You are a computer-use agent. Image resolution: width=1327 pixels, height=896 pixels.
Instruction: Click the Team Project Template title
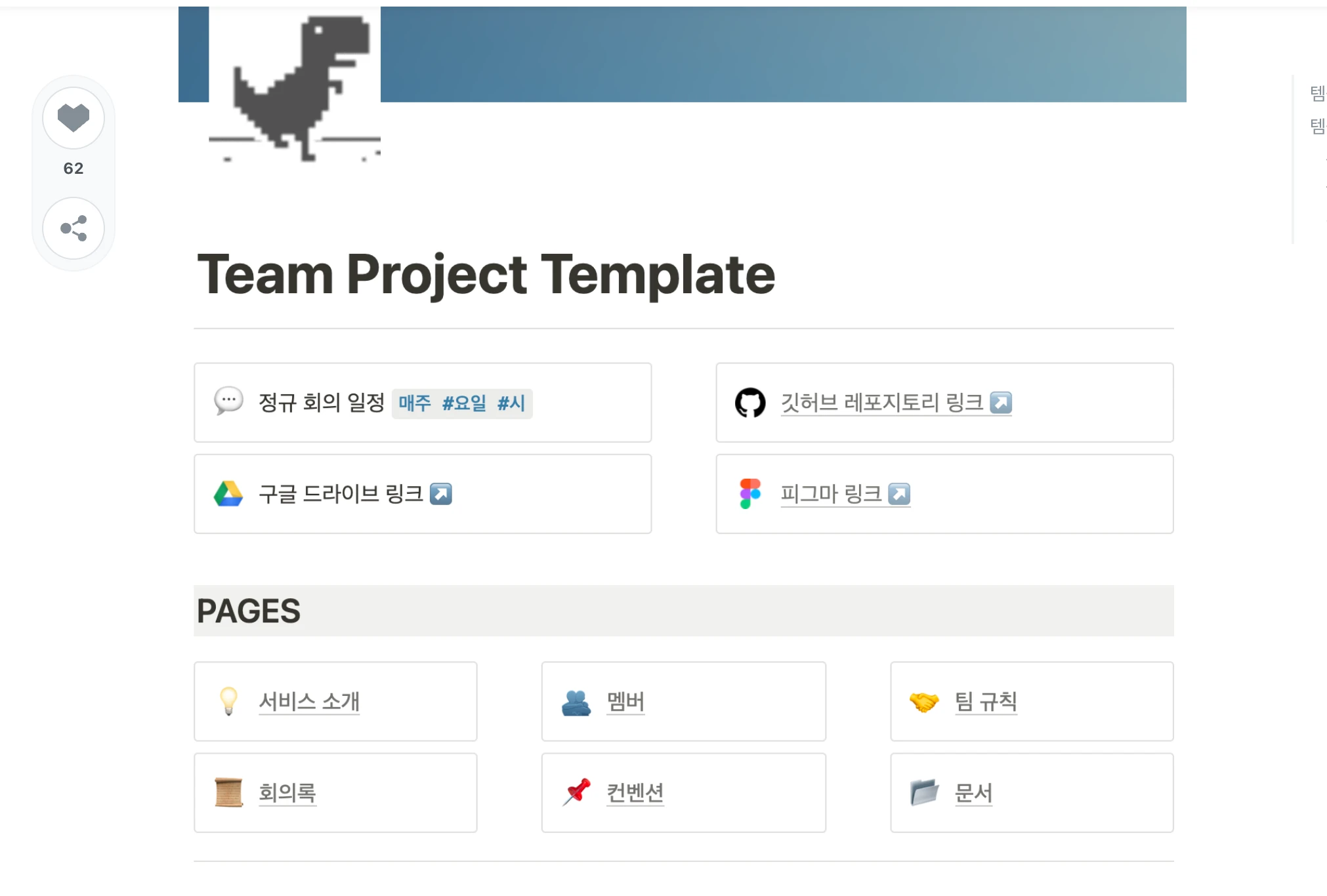coord(486,274)
